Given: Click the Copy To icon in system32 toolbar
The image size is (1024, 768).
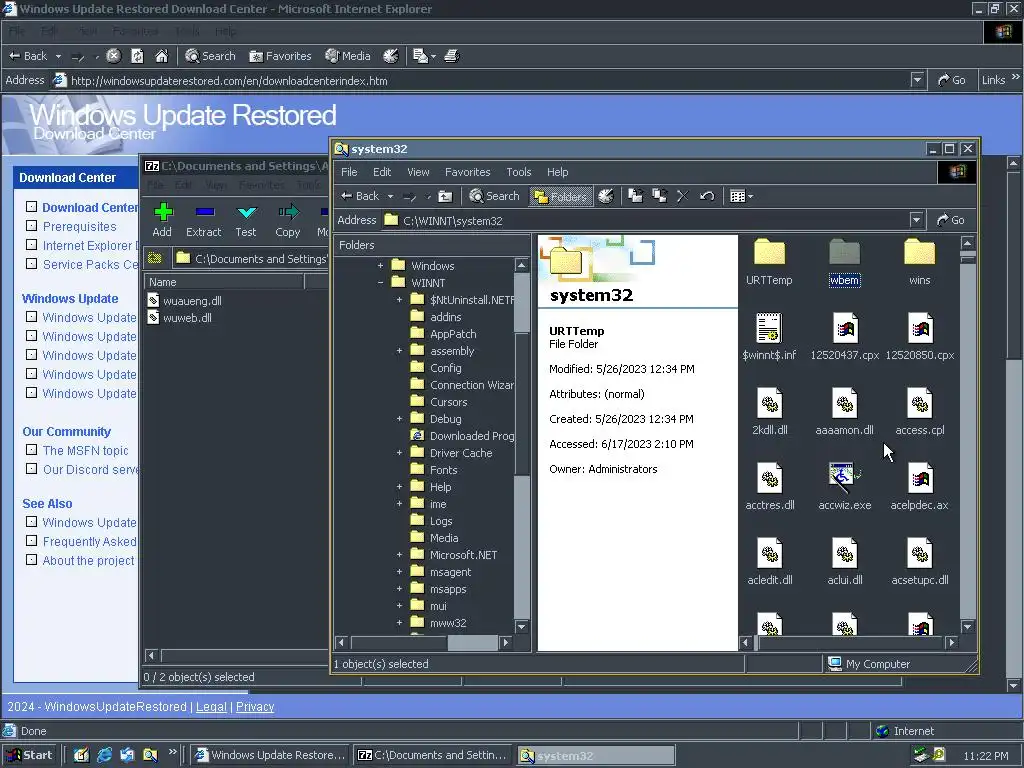Looking at the screenshot, I should coord(660,196).
